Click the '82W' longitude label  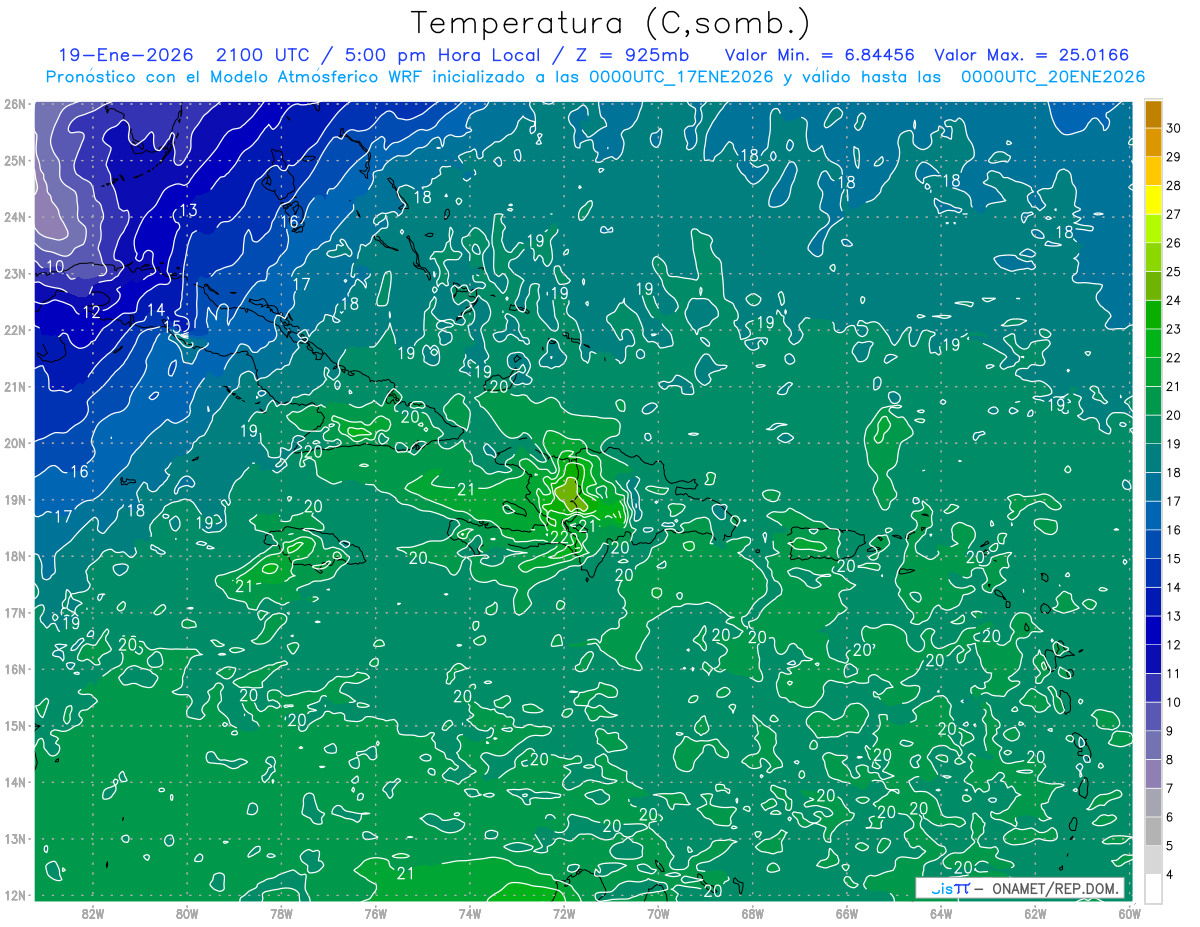click(x=93, y=913)
